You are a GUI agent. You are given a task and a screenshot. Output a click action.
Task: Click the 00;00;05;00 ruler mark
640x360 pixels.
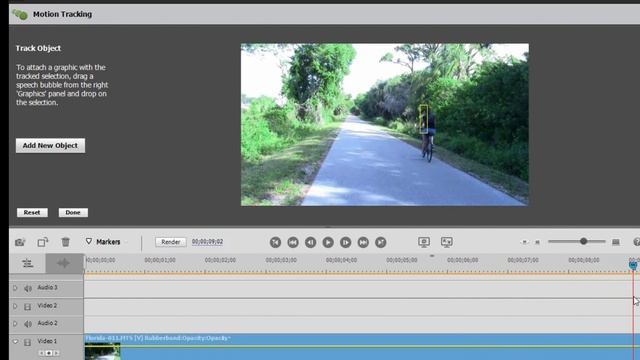[x=402, y=260]
